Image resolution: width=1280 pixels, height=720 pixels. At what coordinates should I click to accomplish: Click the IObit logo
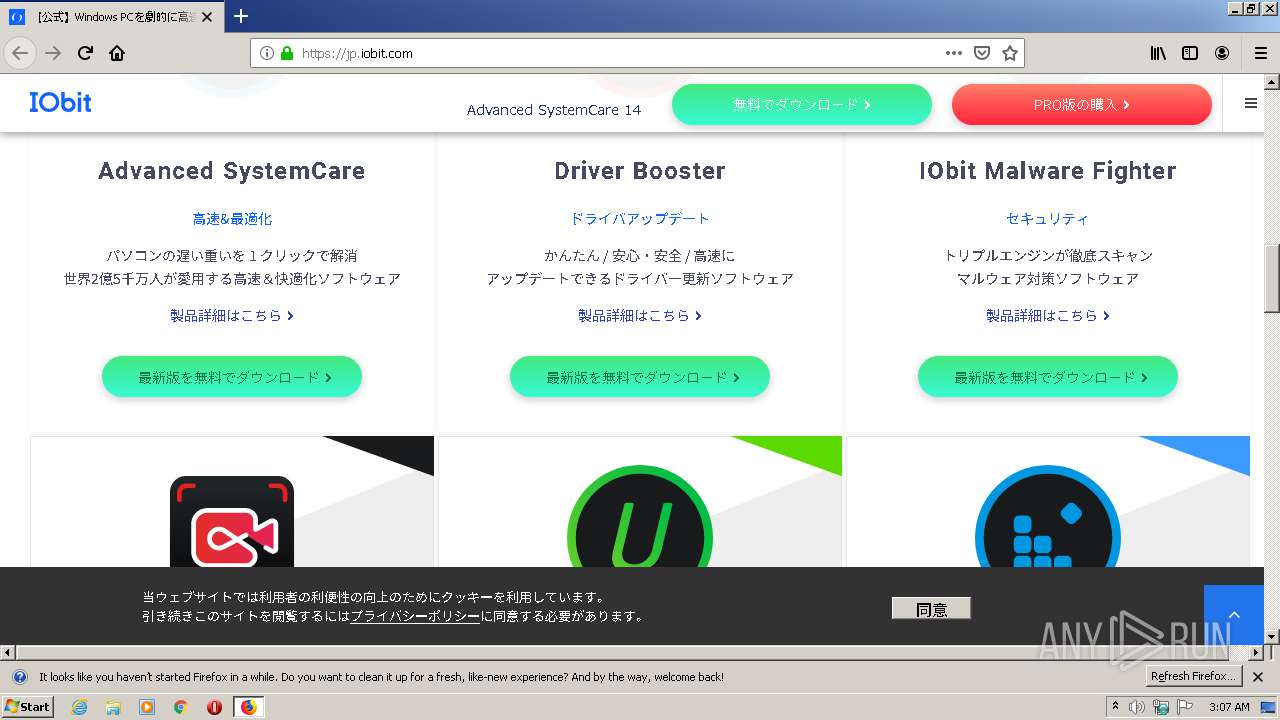(x=60, y=102)
